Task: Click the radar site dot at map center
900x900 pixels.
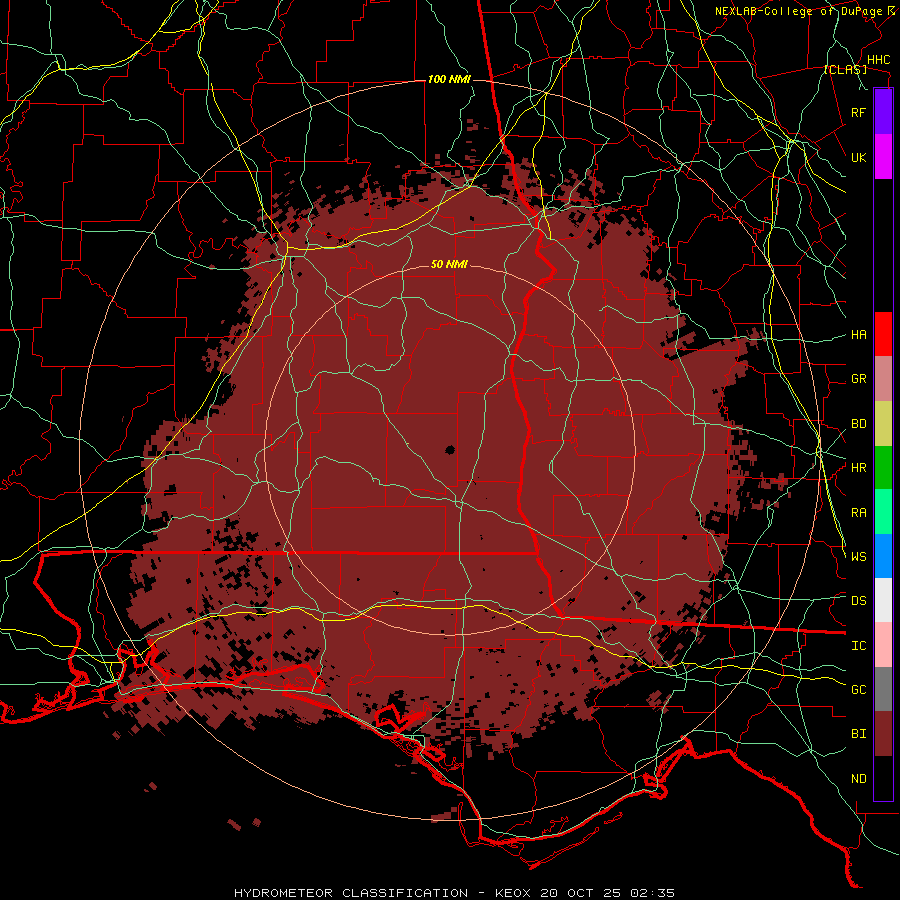Action: [449, 449]
